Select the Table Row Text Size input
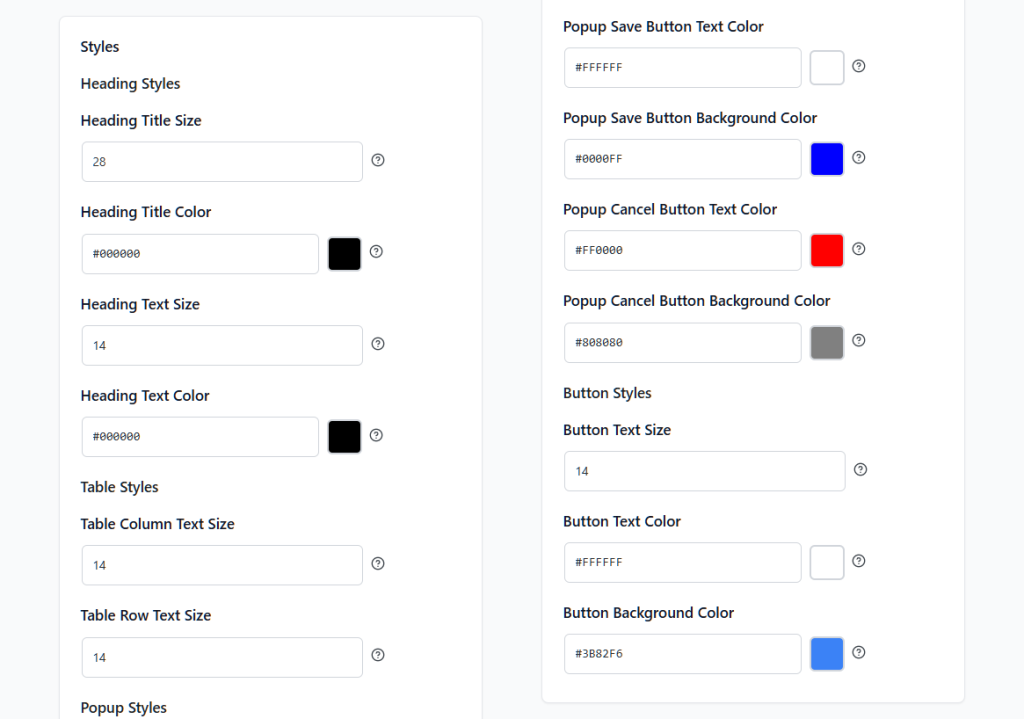1024x719 pixels. click(x=221, y=657)
